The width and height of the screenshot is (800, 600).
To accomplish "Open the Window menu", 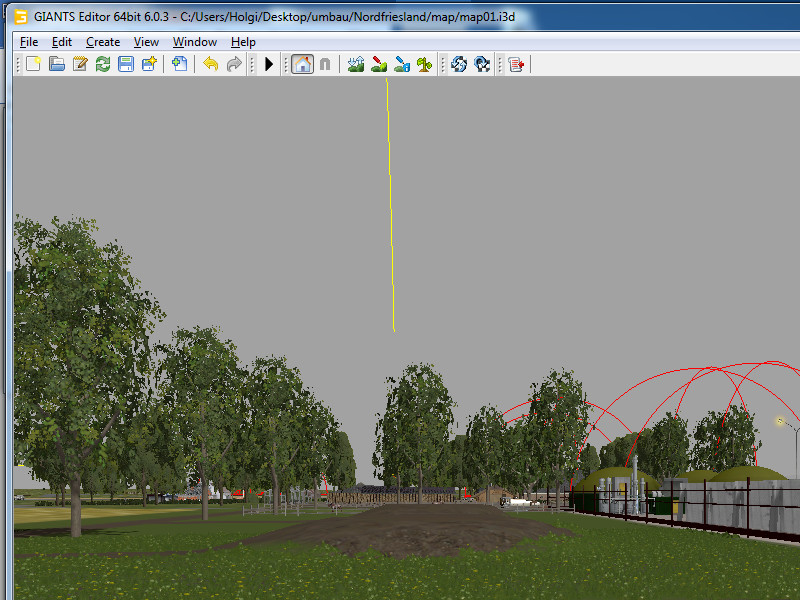I will pyautogui.click(x=195, y=42).
